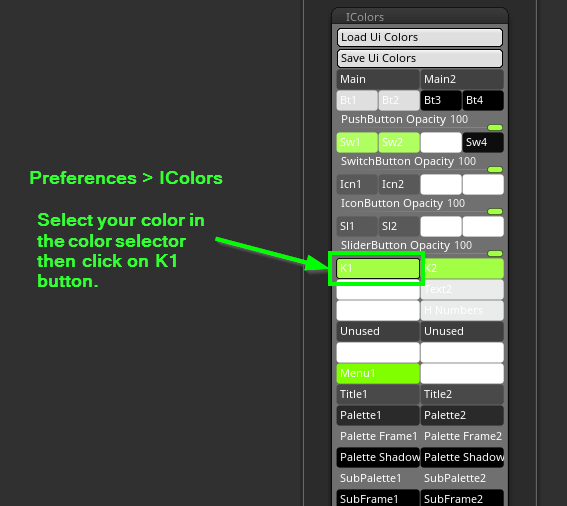The width and height of the screenshot is (567, 506).
Task: Select the K2 color swatch
Action: tap(462, 268)
